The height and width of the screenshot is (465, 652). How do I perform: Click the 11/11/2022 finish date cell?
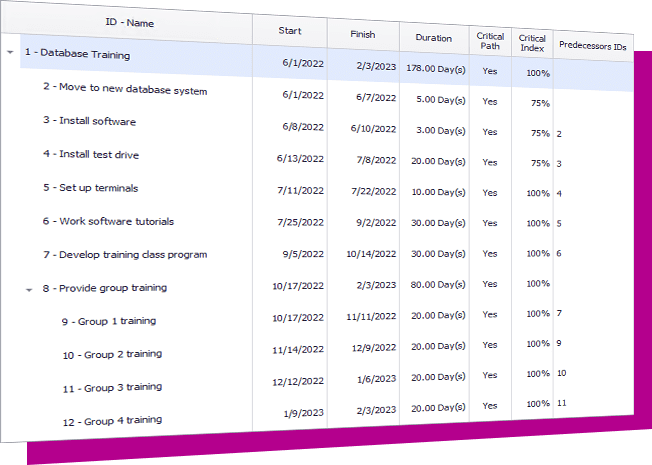[x=371, y=317]
